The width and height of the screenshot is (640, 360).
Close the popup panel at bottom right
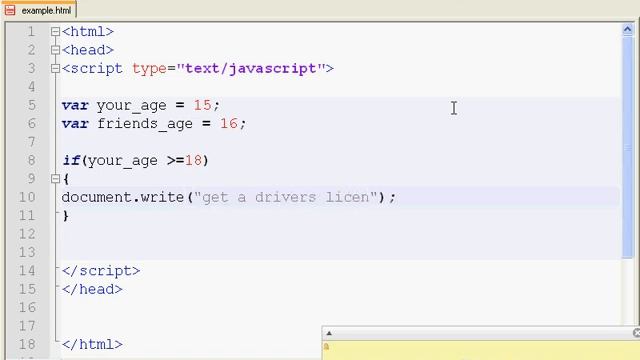point(636,333)
